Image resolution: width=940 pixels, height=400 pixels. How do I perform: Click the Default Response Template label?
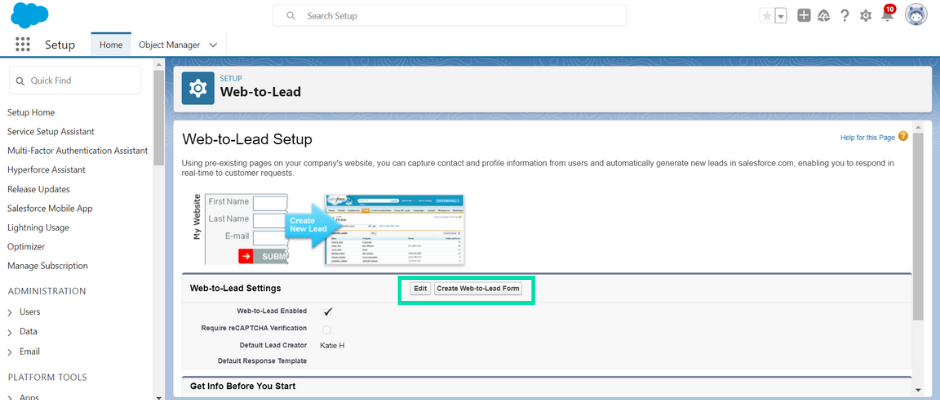[x=263, y=361]
